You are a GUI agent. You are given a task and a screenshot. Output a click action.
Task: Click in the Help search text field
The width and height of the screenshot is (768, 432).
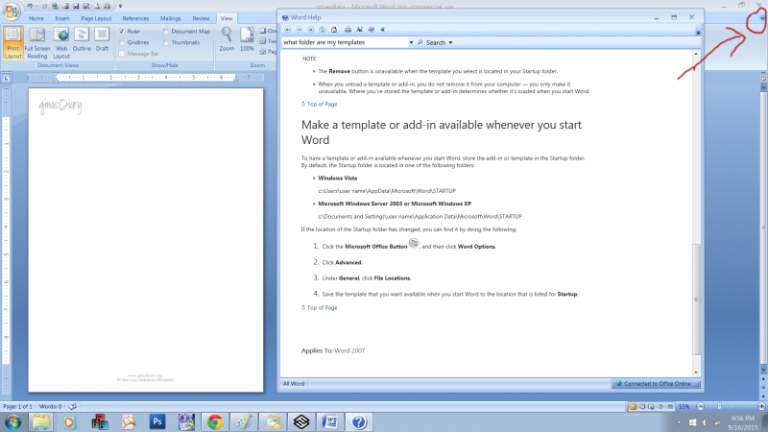pos(345,43)
